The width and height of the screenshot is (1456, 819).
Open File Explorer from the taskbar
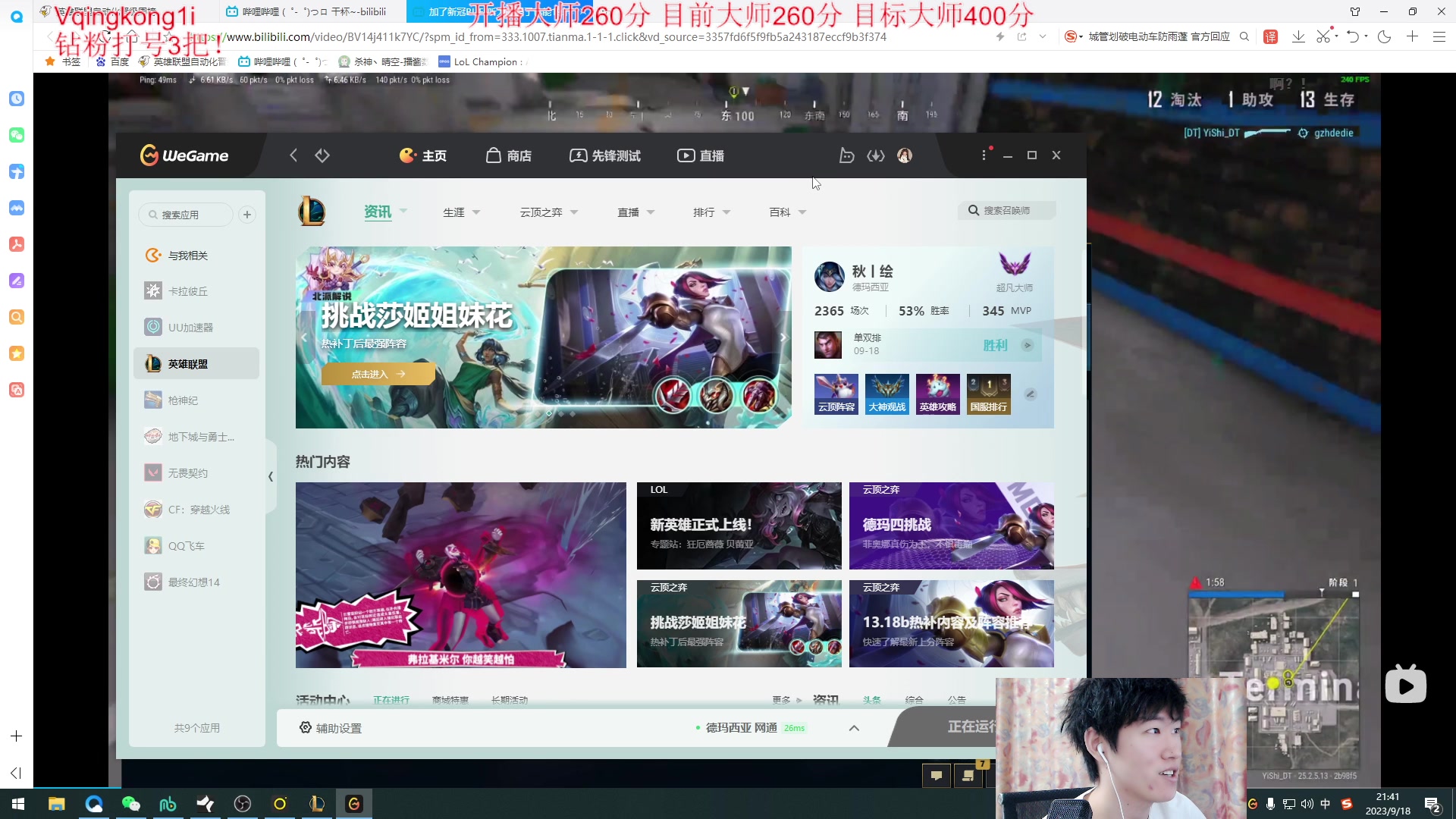(57, 804)
